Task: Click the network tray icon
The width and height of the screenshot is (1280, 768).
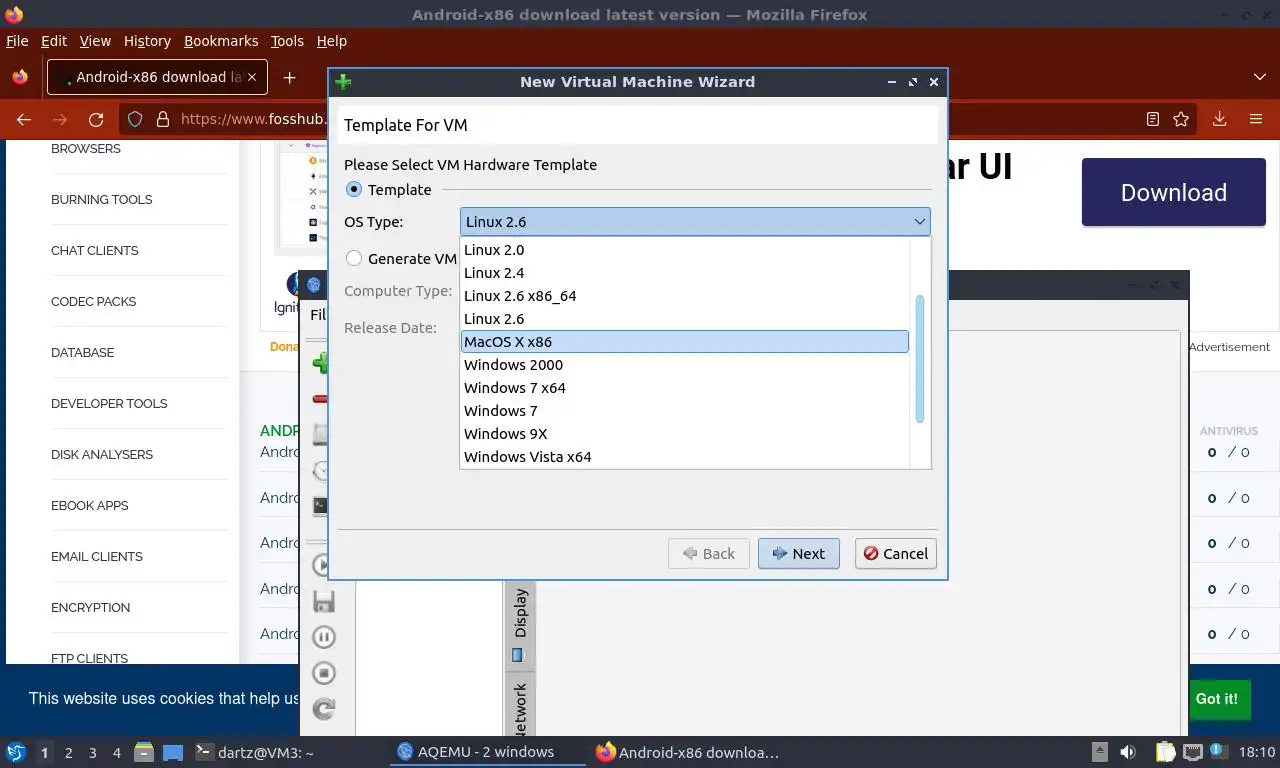Action: (x=1193, y=752)
